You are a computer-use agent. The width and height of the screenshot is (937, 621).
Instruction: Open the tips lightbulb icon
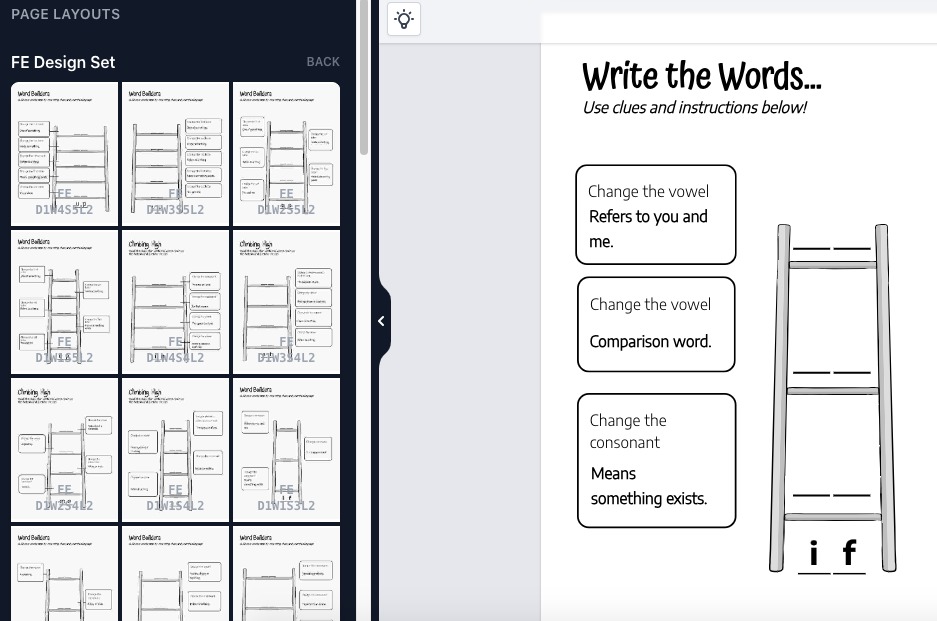(404, 19)
